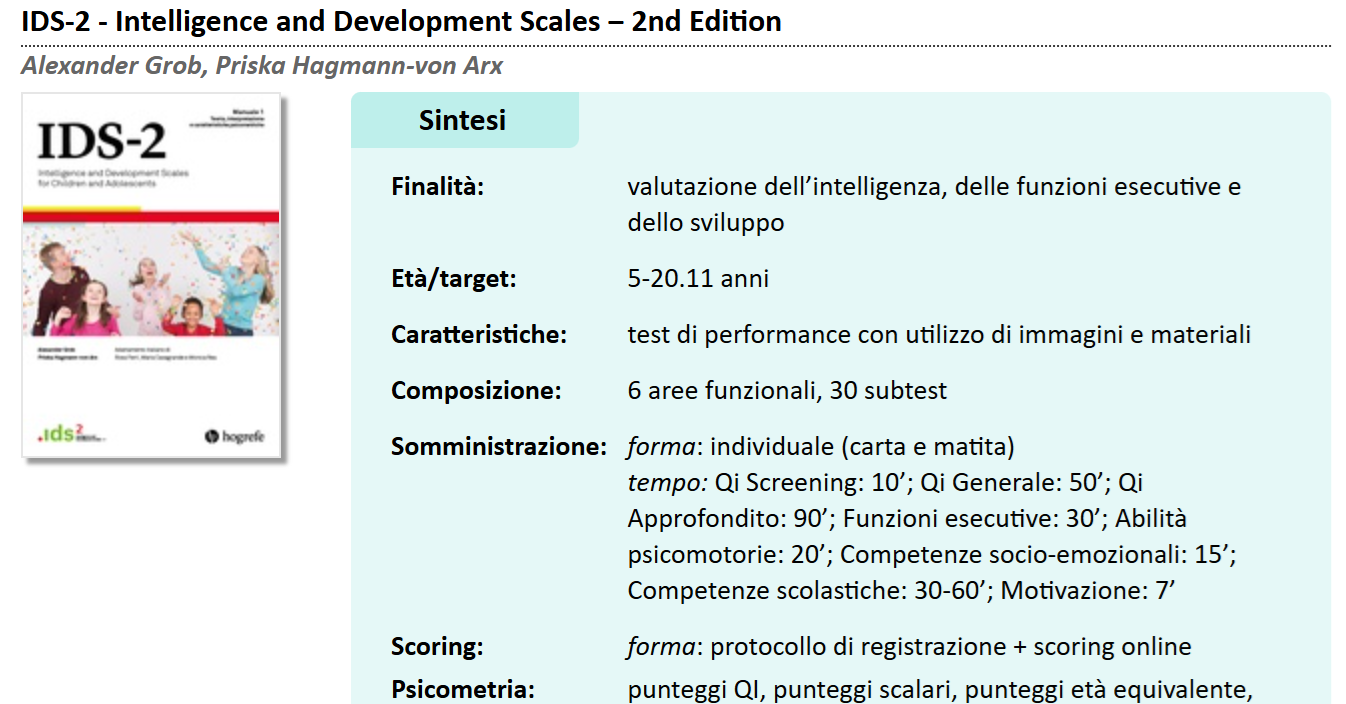Click the 'Composizione:' label
This screenshot has width=1346, height=704.
(x=476, y=391)
